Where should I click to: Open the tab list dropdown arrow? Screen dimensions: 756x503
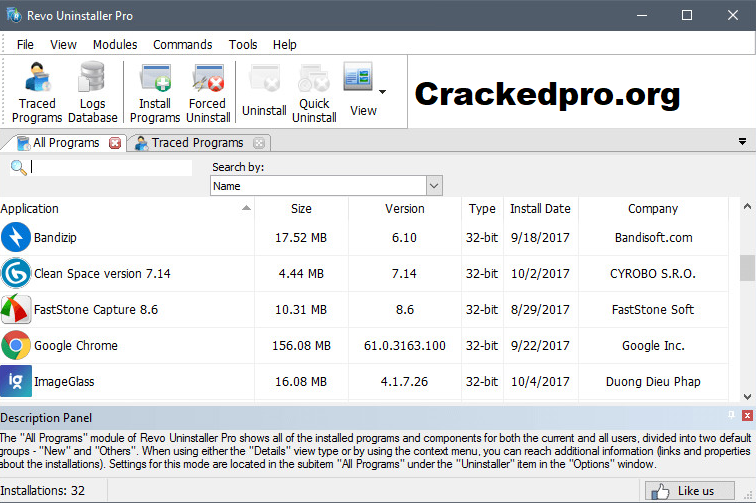coord(742,142)
